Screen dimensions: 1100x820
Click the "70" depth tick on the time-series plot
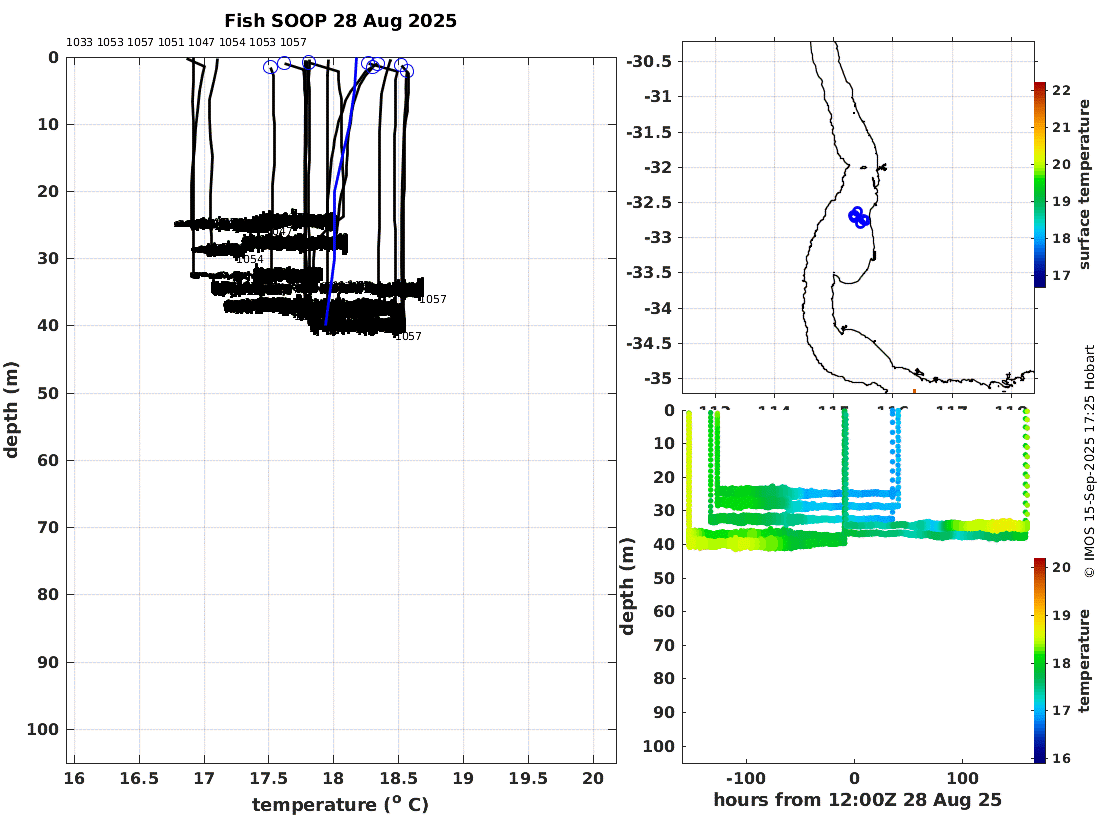tap(664, 645)
